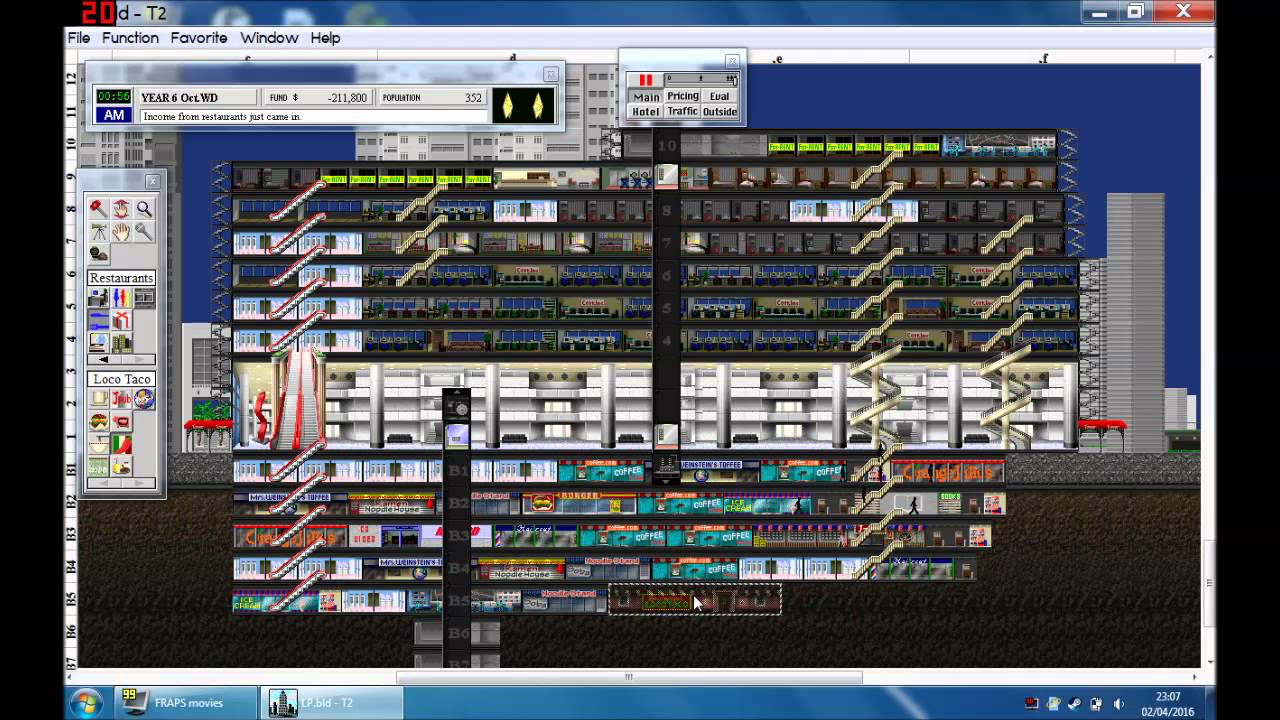The height and width of the screenshot is (720, 1280).
Task: Choose the computer monitor facility category
Action: tap(98, 341)
